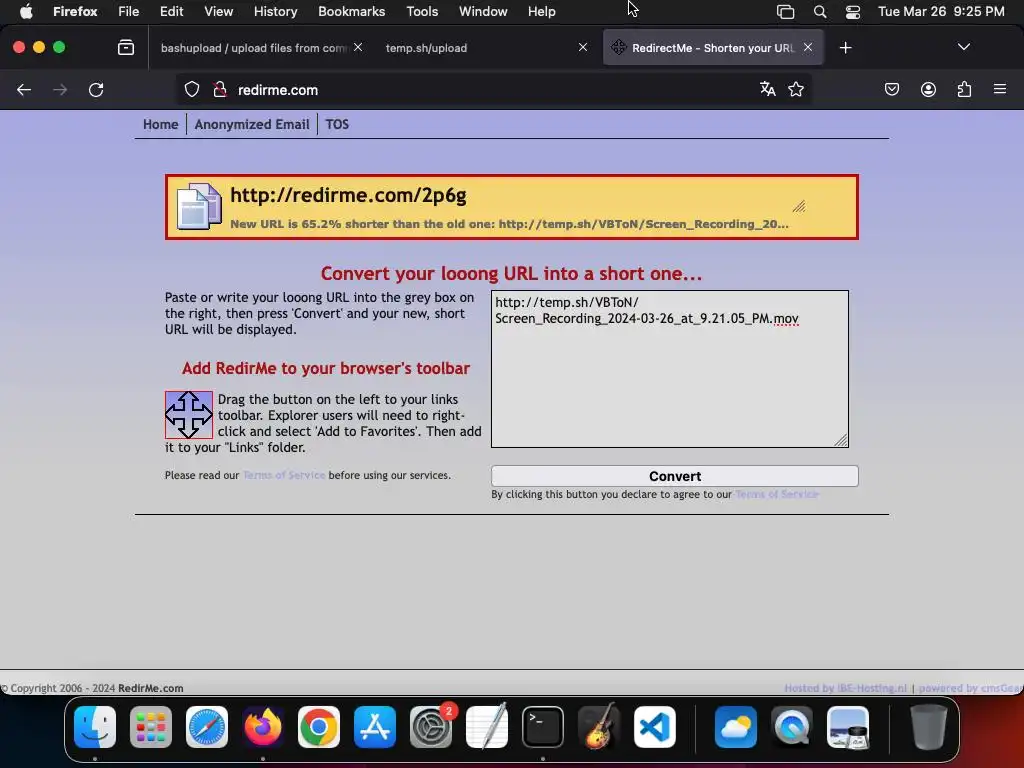Bookmark this page with star

[x=795, y=89]
